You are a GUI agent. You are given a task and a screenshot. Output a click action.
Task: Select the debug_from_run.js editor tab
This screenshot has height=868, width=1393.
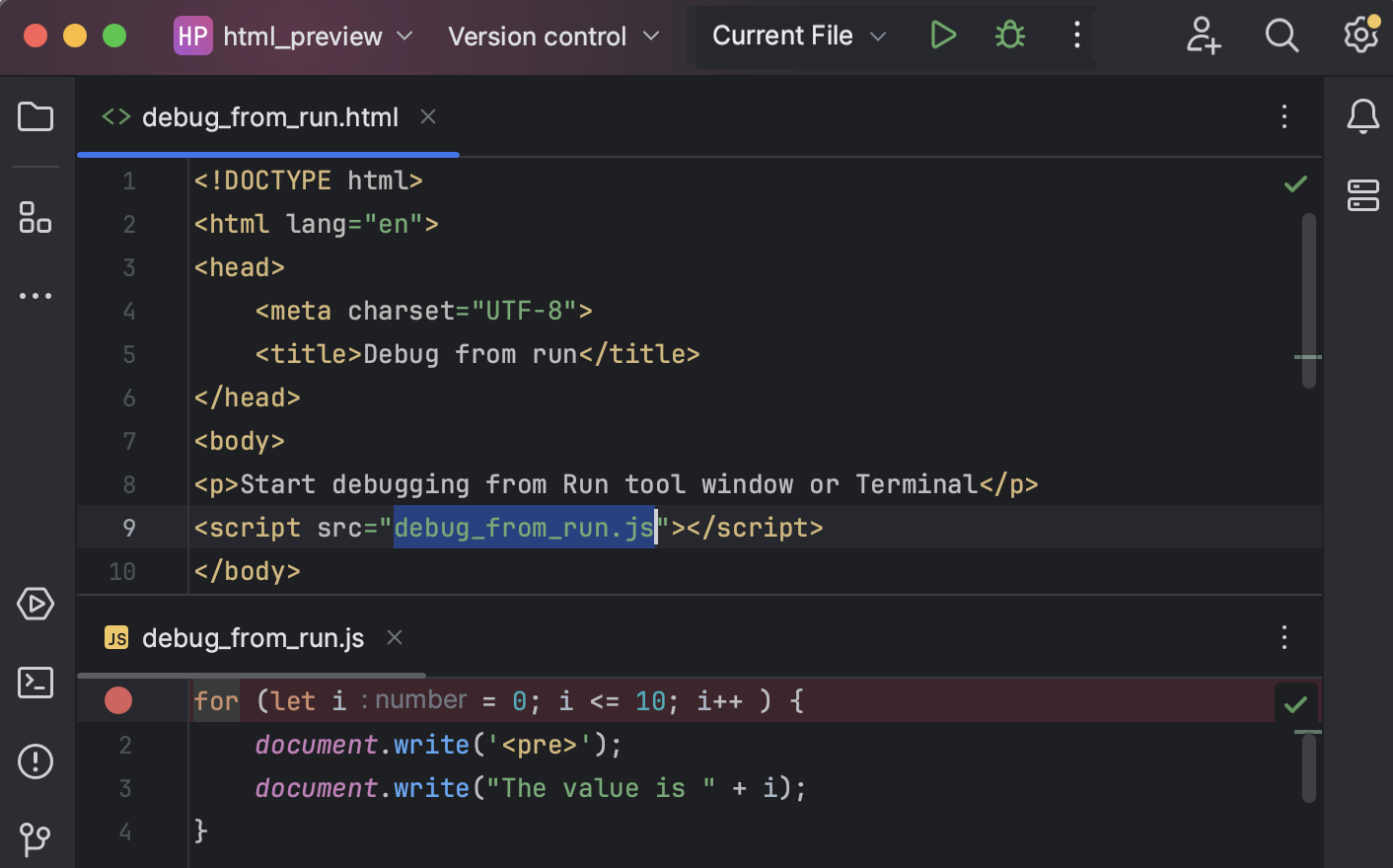tap(252, 638)
